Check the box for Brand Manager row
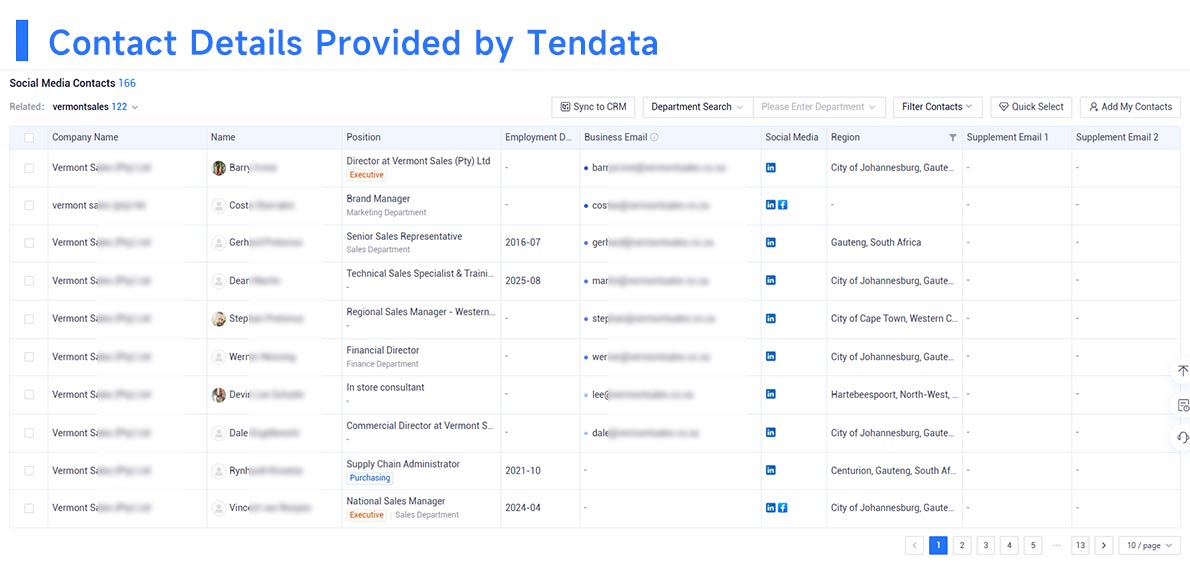The image size is (1190, 565). tap(29, 205)
